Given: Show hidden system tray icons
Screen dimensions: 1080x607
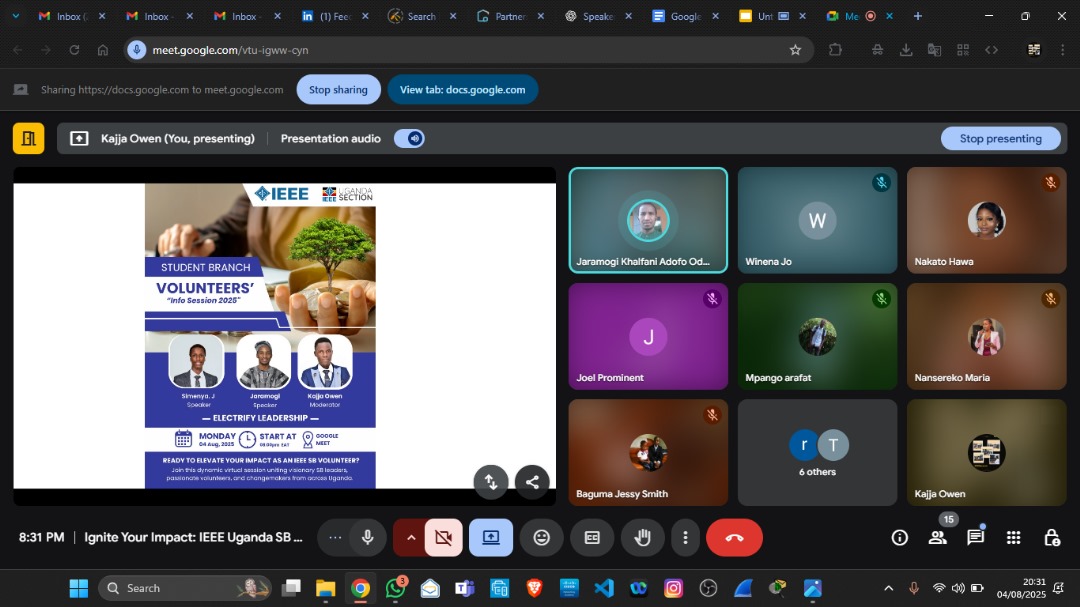Looking at the screenshot, I should (x=889, y=588).
